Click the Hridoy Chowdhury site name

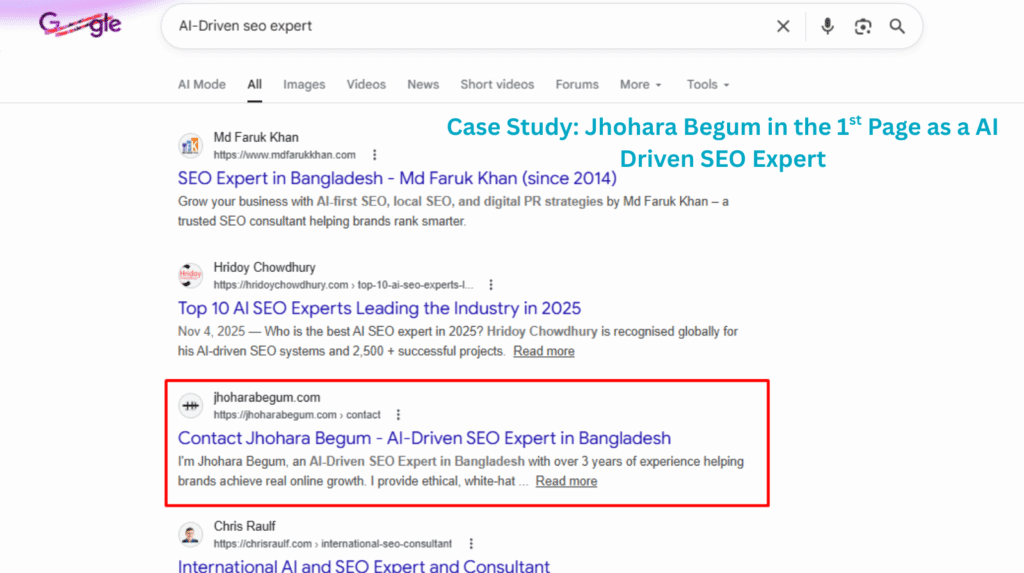(264, 267)
